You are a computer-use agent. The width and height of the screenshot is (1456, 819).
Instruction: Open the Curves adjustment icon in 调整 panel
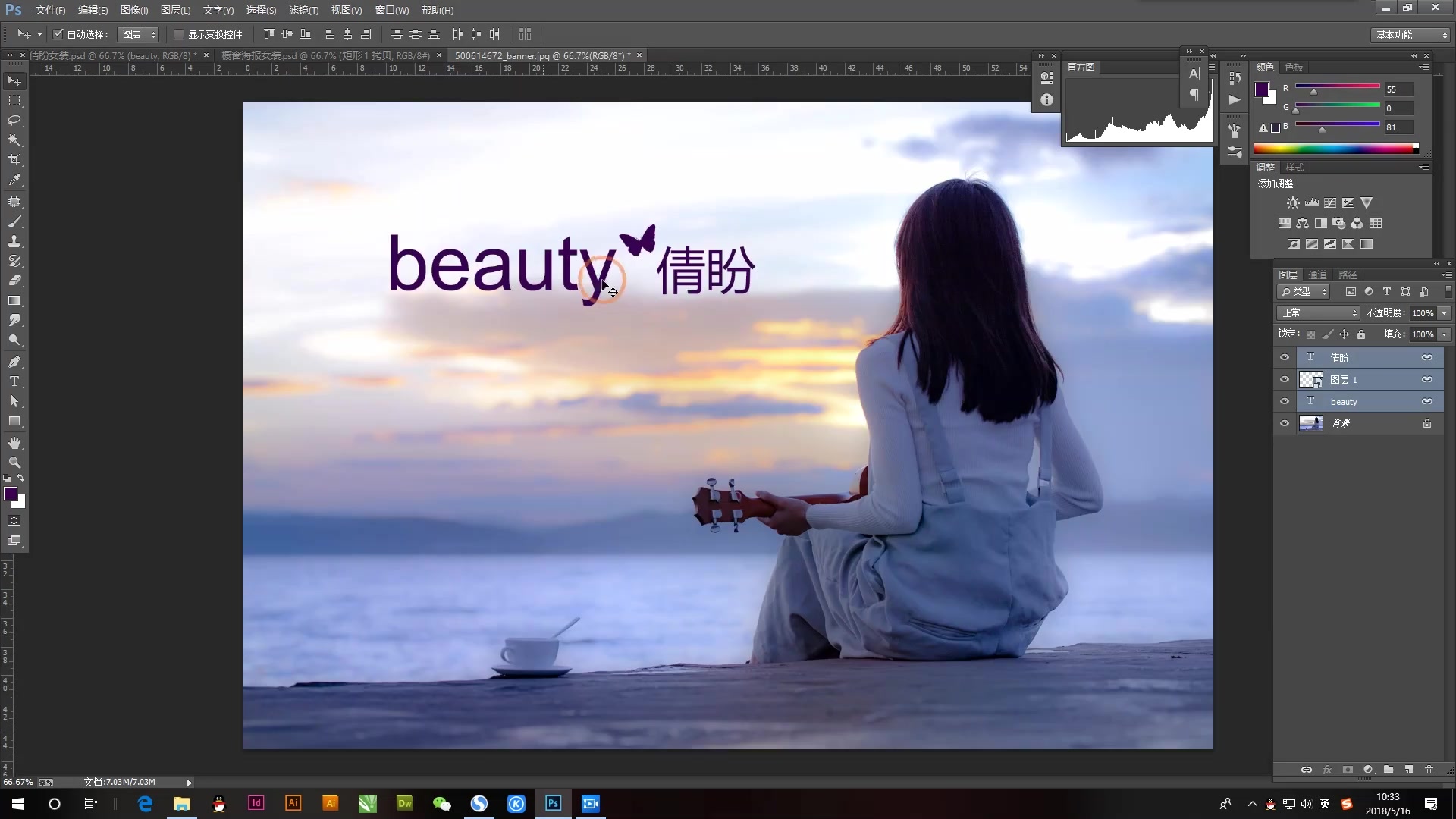pyautogui.click(x=1329, y=202)
